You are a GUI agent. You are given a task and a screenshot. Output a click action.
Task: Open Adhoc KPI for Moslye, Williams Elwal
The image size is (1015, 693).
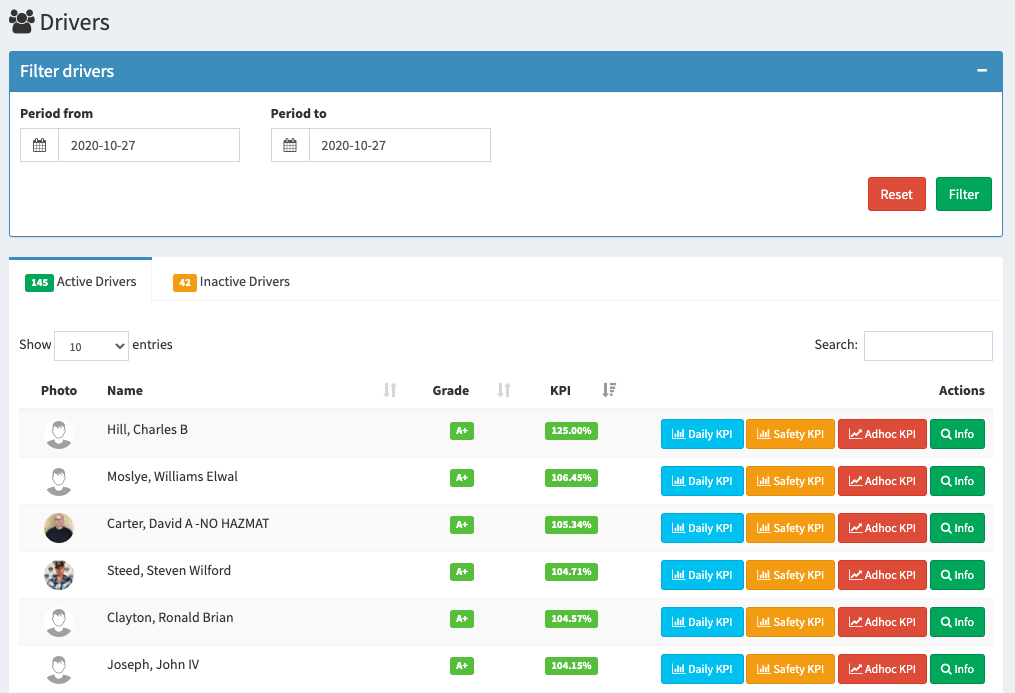(x=882, y=481)
